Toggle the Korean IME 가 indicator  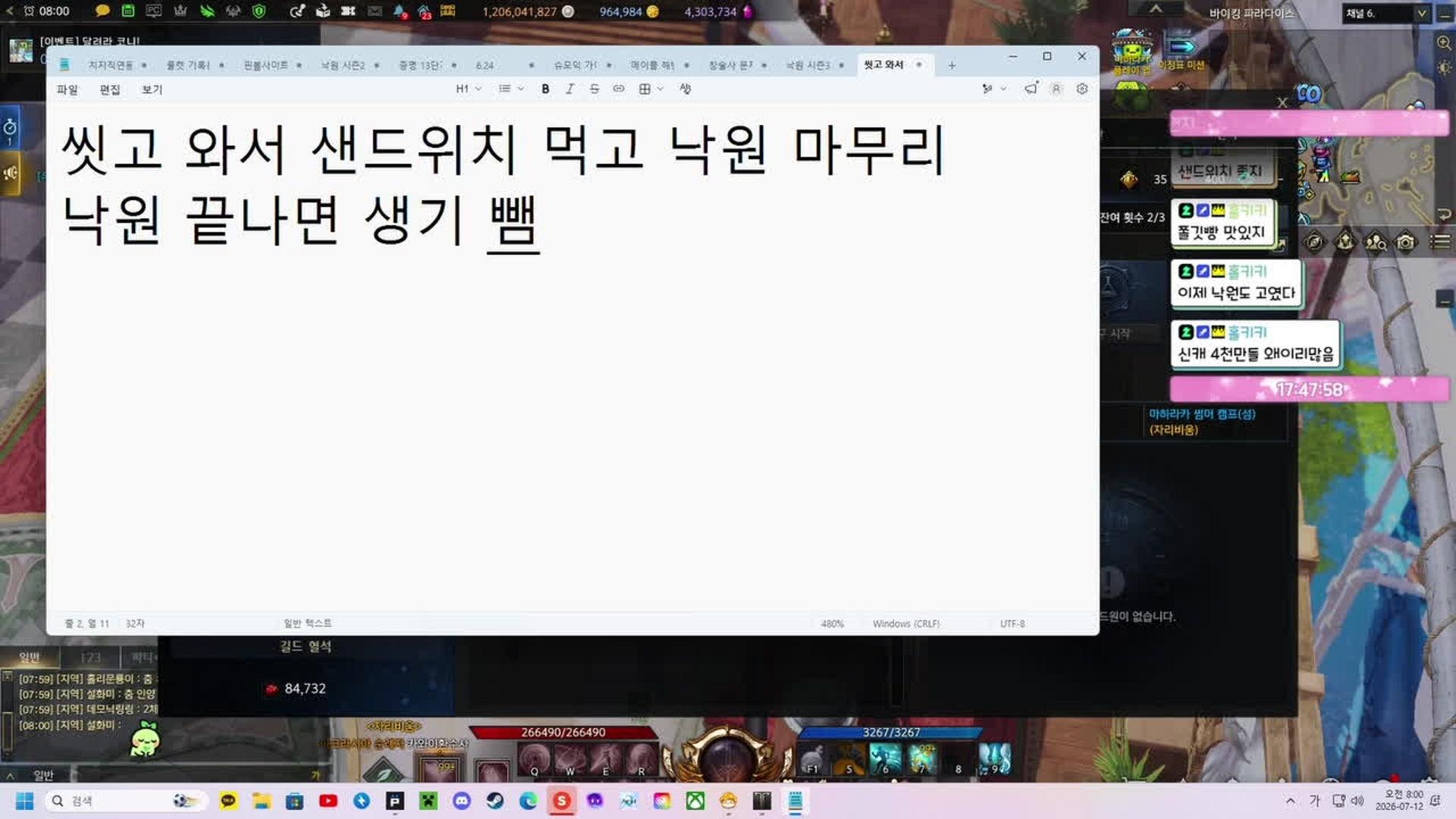coord(1315,801)
